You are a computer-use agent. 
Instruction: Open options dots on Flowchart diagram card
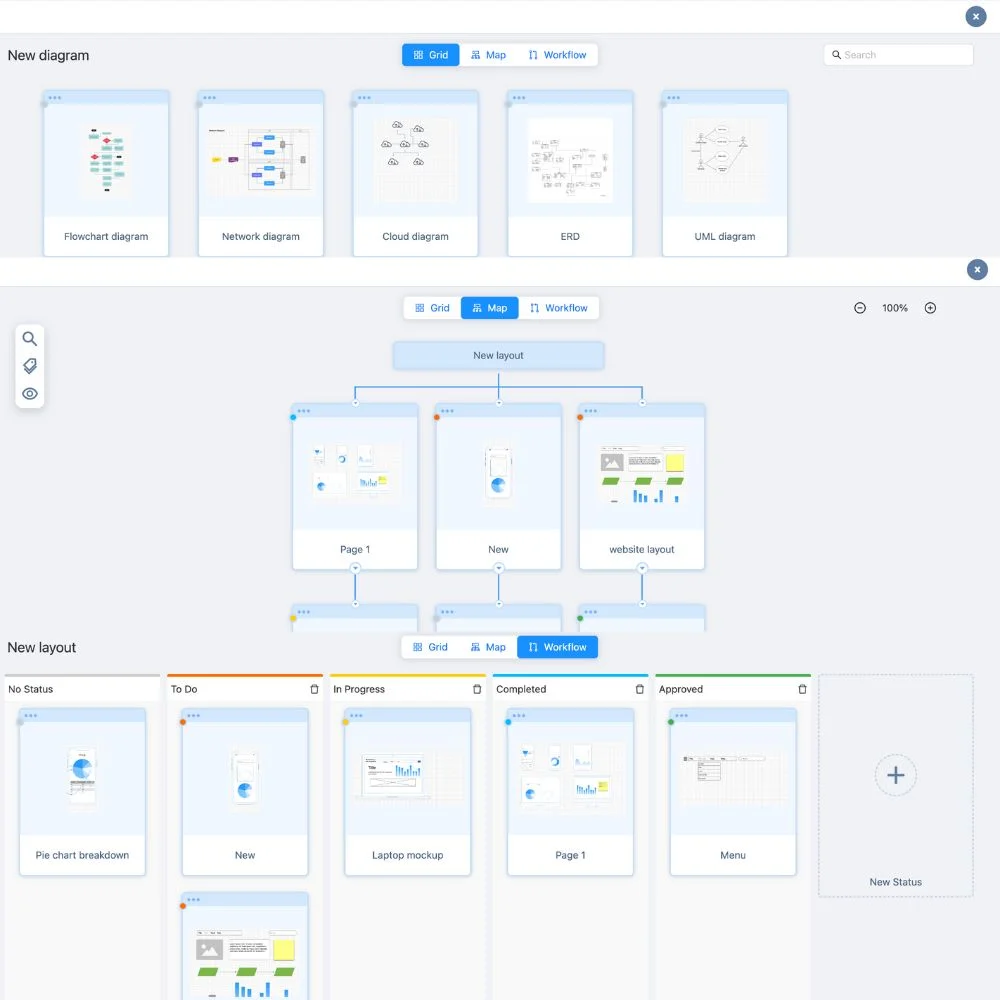(x=55, y=98)
